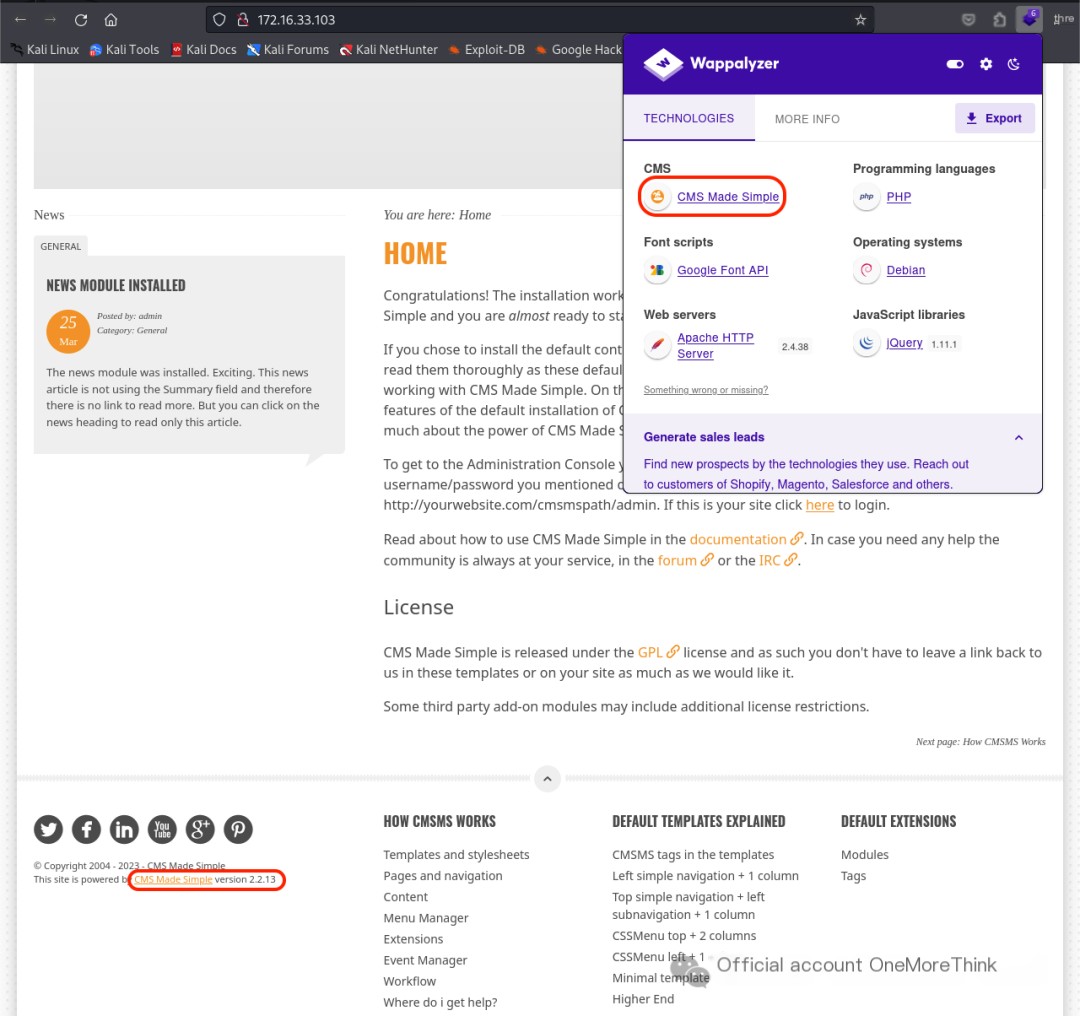Click the PHP logo icon
This screenshot has width=1080, height=1016.
click(x=866, y=196)
